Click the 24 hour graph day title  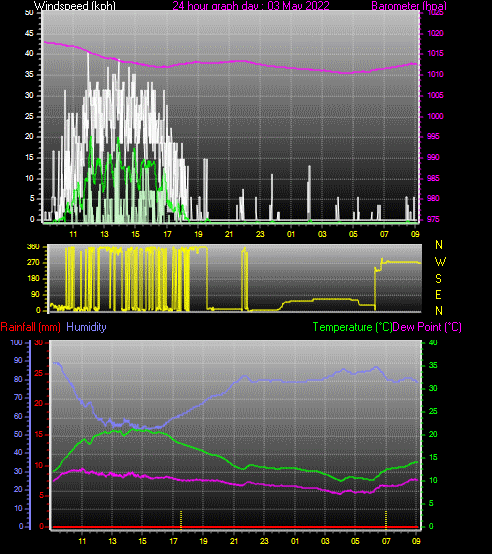251,6
